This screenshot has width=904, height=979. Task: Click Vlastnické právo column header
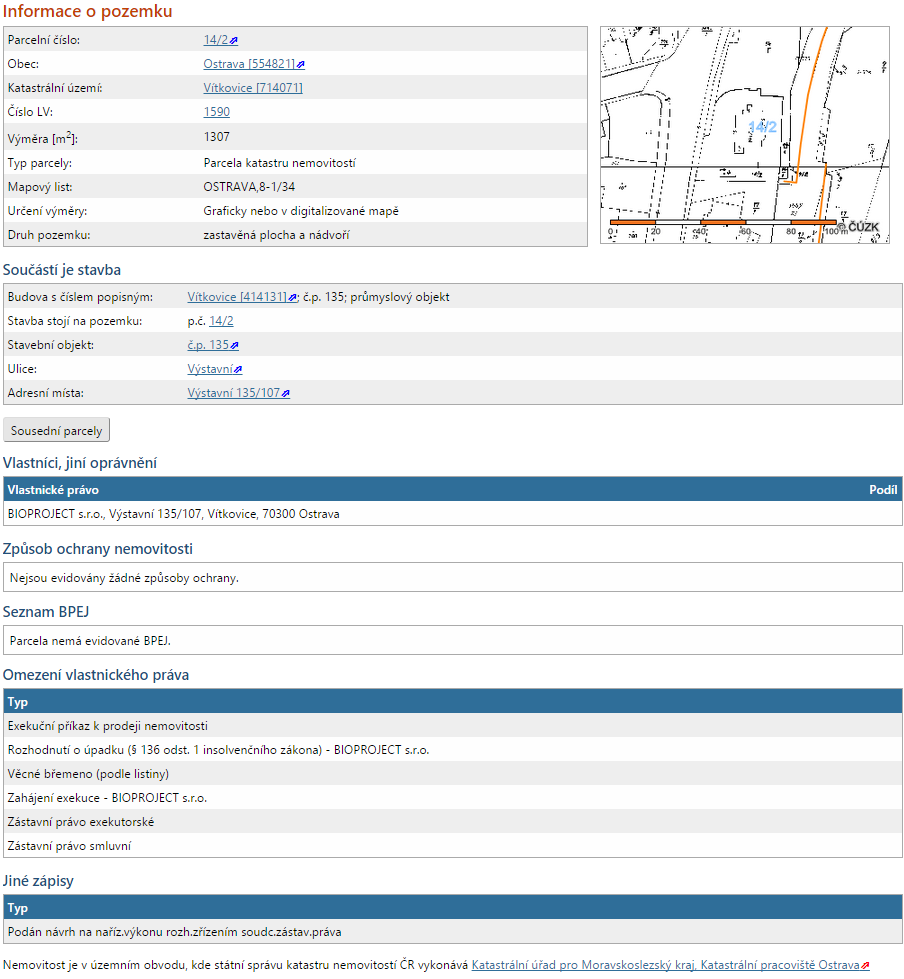(53, 490)
